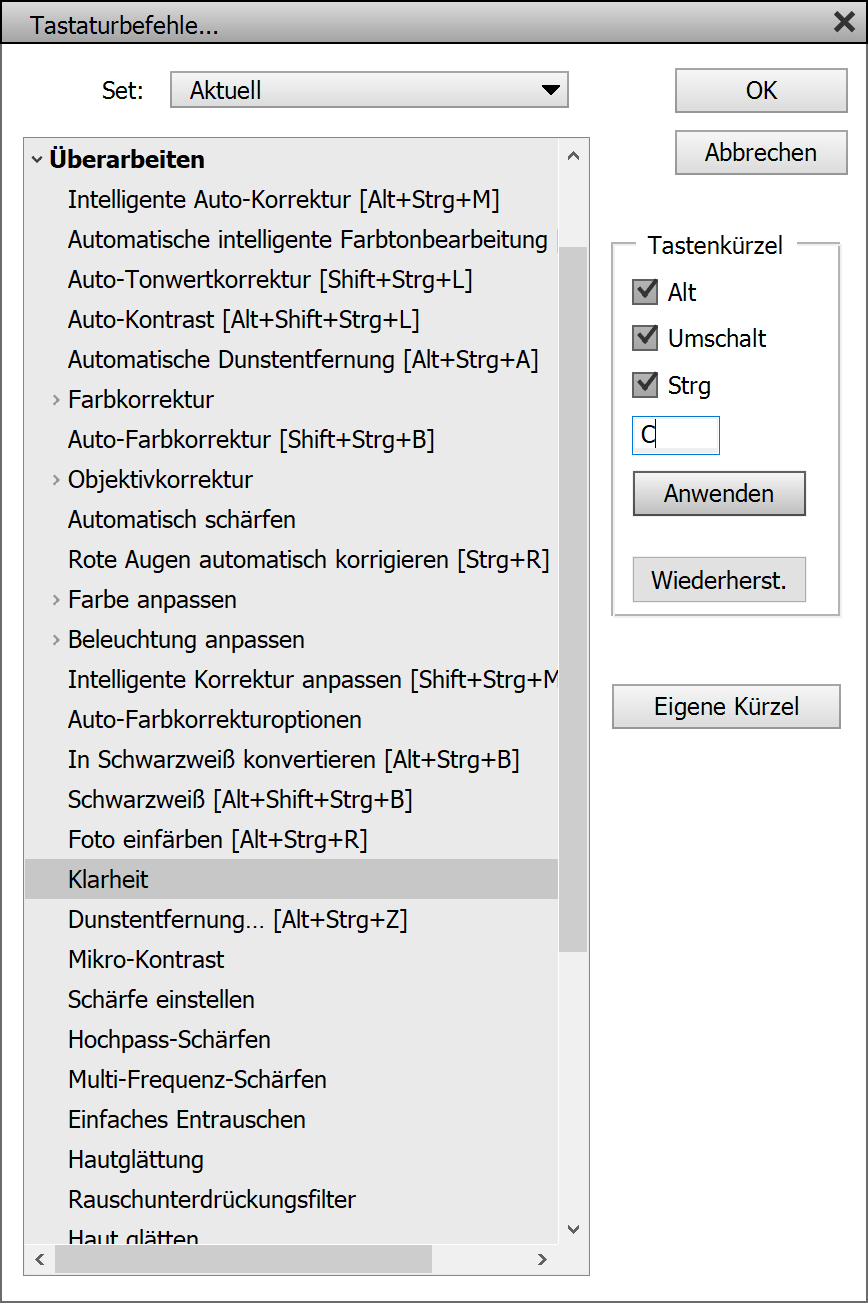Expand the Farbe anpassen subgroup
868x1303 pixels.
56,600
